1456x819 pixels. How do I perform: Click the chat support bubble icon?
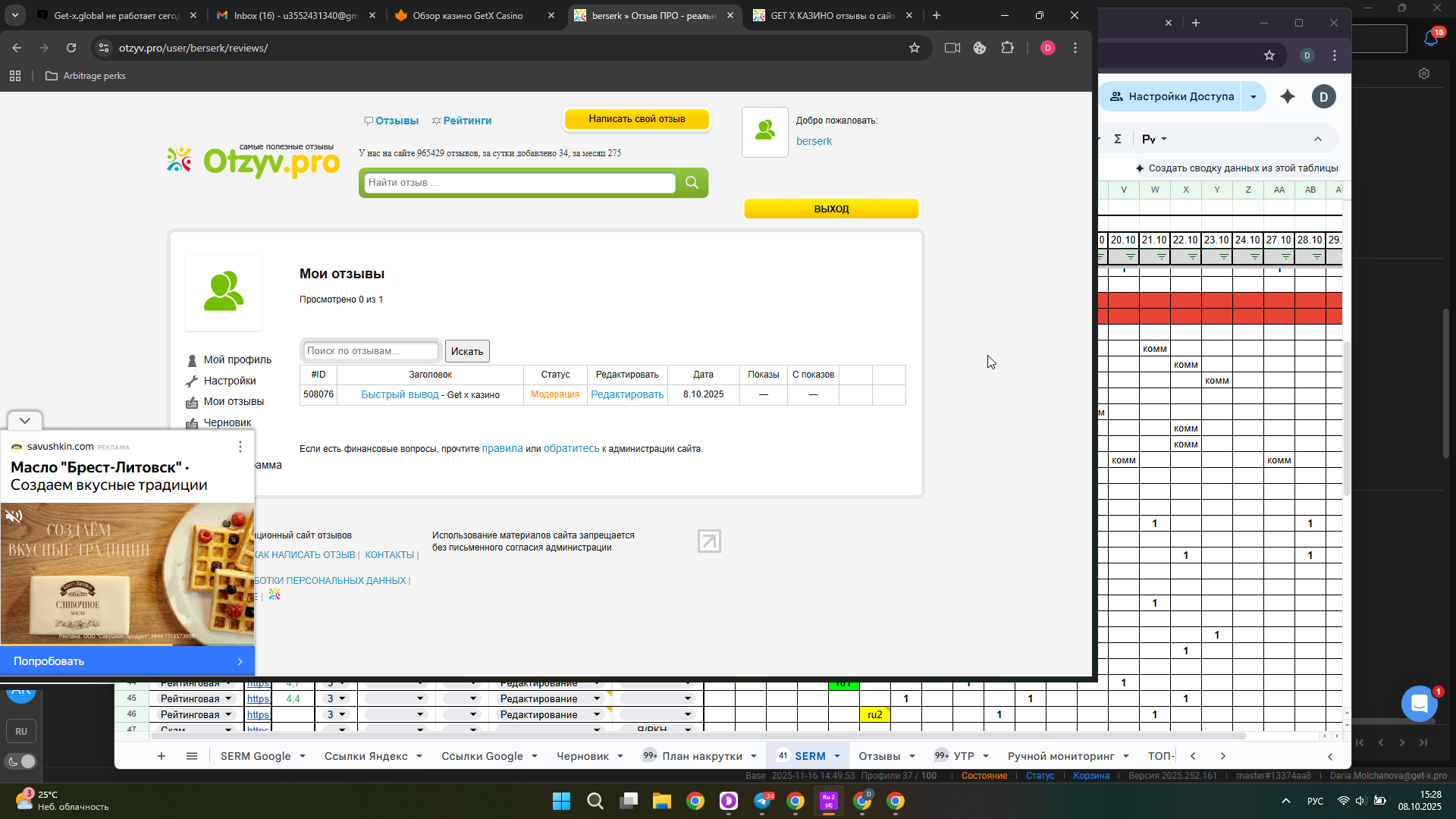(1419, 703)
